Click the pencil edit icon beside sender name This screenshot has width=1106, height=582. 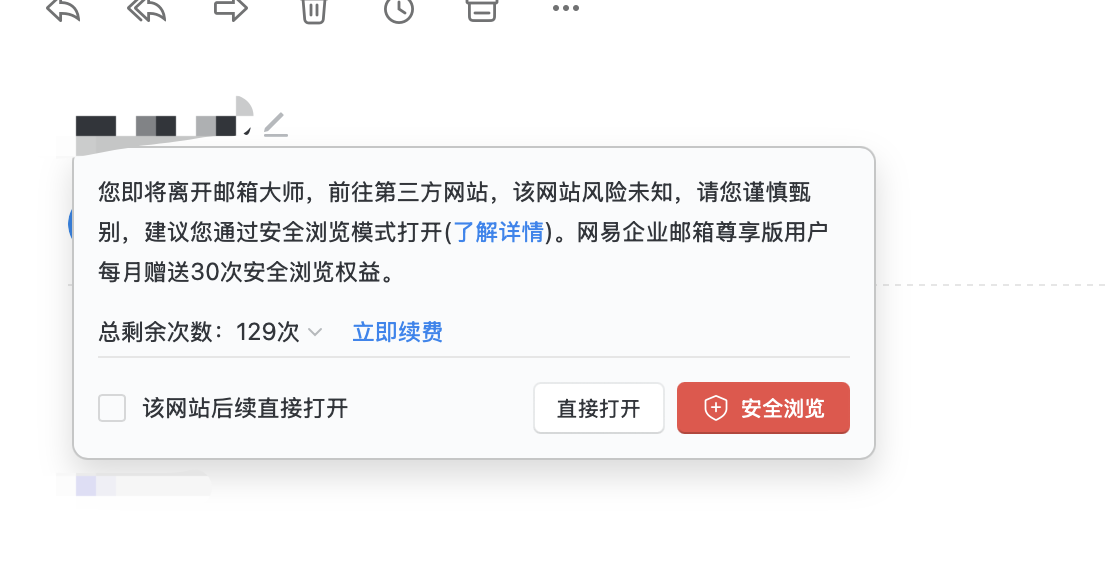click(x=276, y=124)
